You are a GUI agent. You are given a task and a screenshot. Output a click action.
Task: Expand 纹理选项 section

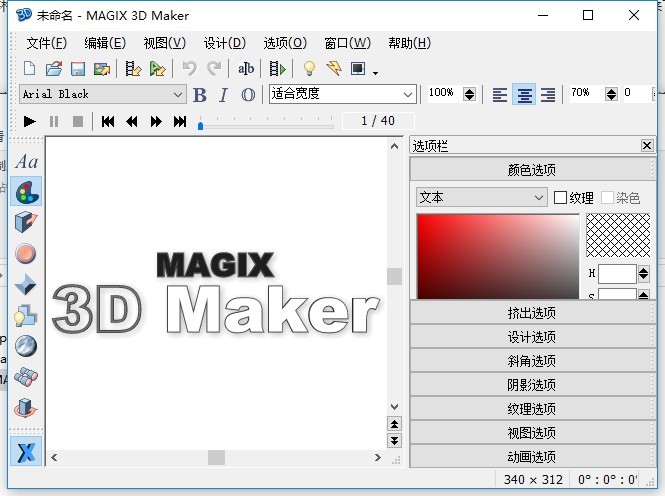(x=532, y=409)
